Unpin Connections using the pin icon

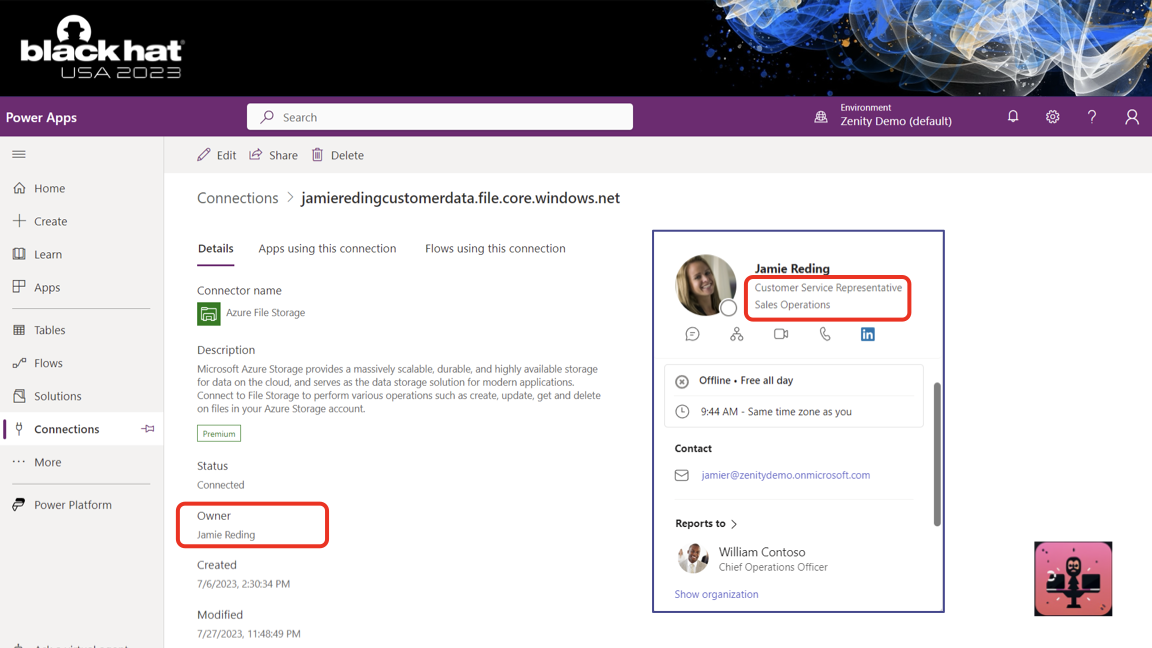[x=148, y=429]
